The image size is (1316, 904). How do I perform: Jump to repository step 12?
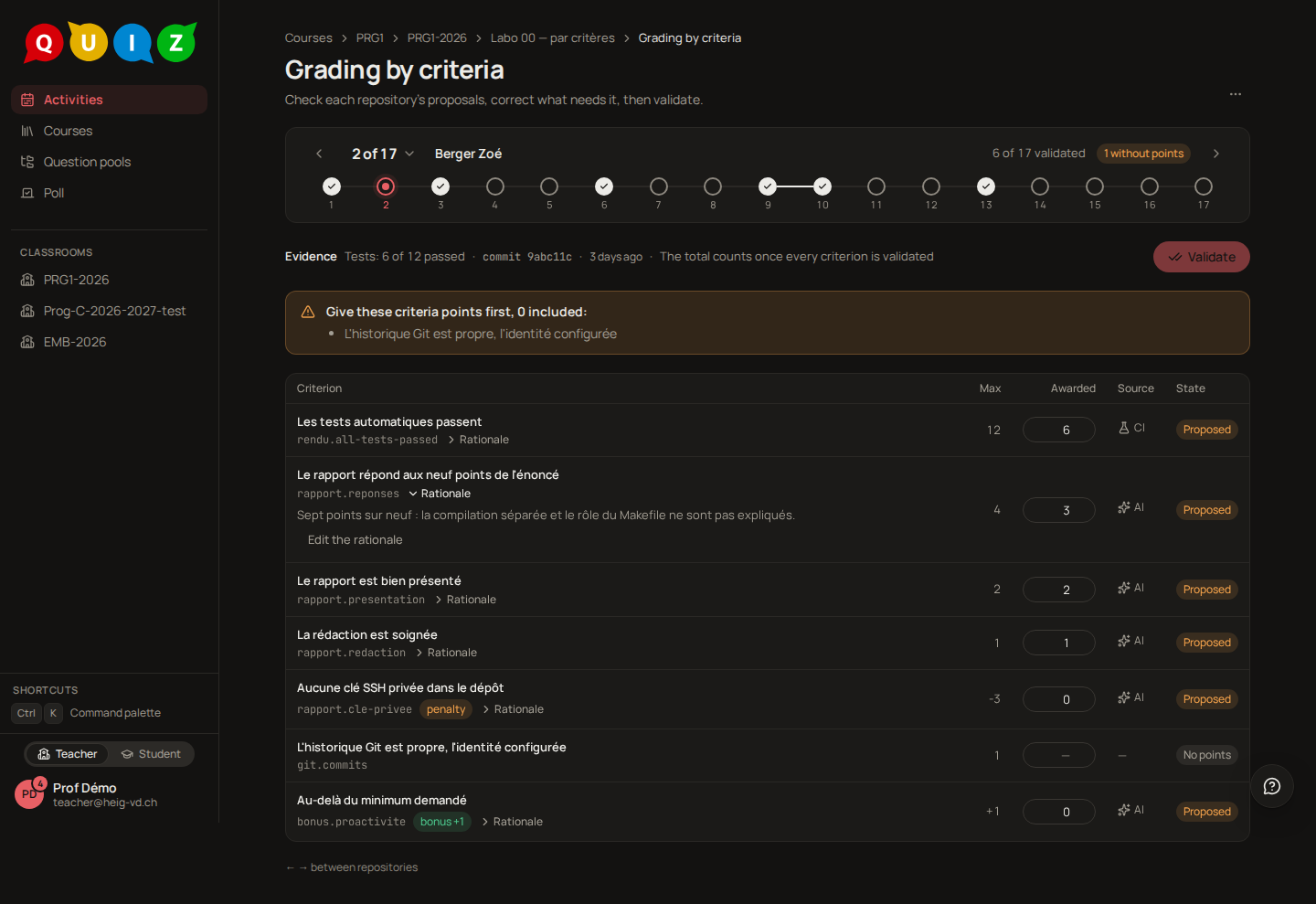point(931,186)
